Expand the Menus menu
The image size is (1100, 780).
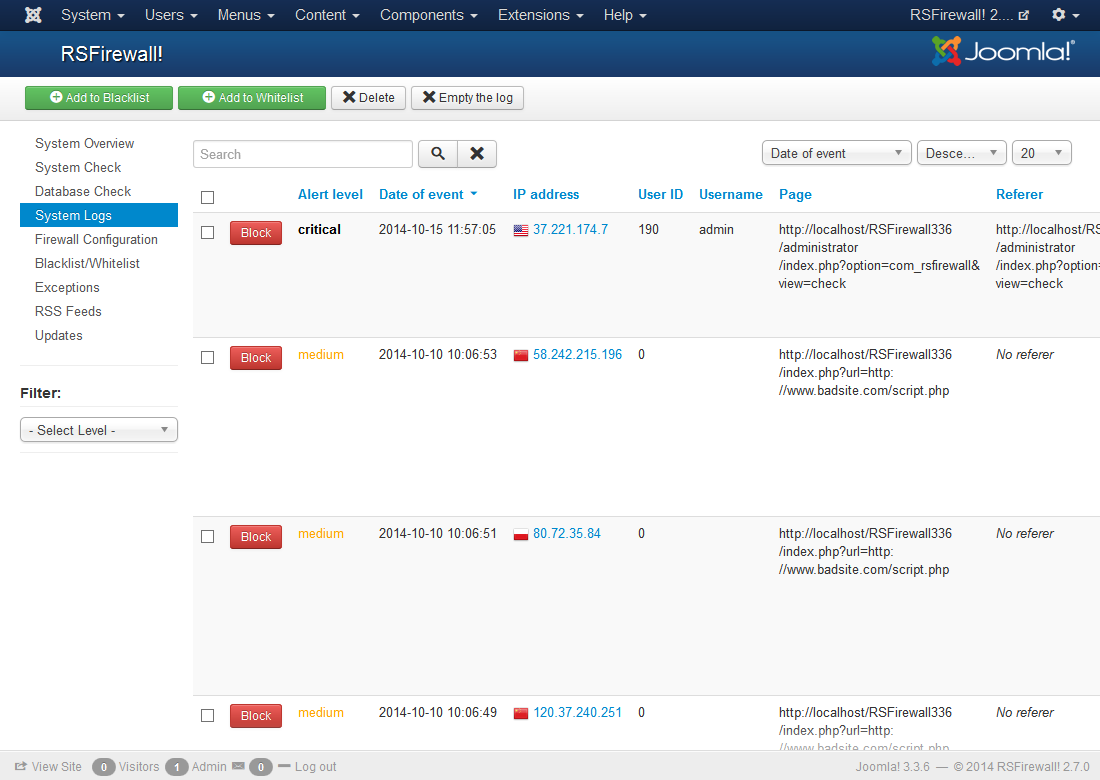(246, 15)
